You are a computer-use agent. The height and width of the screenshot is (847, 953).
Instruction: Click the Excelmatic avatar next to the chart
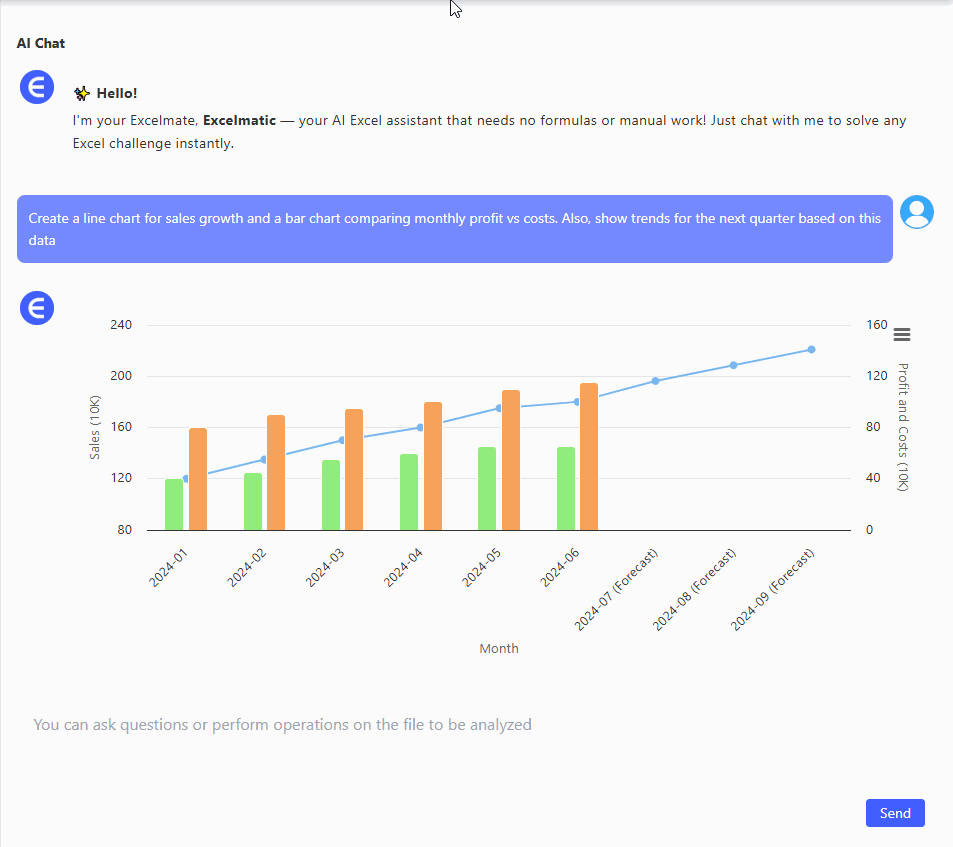(37, 308)
